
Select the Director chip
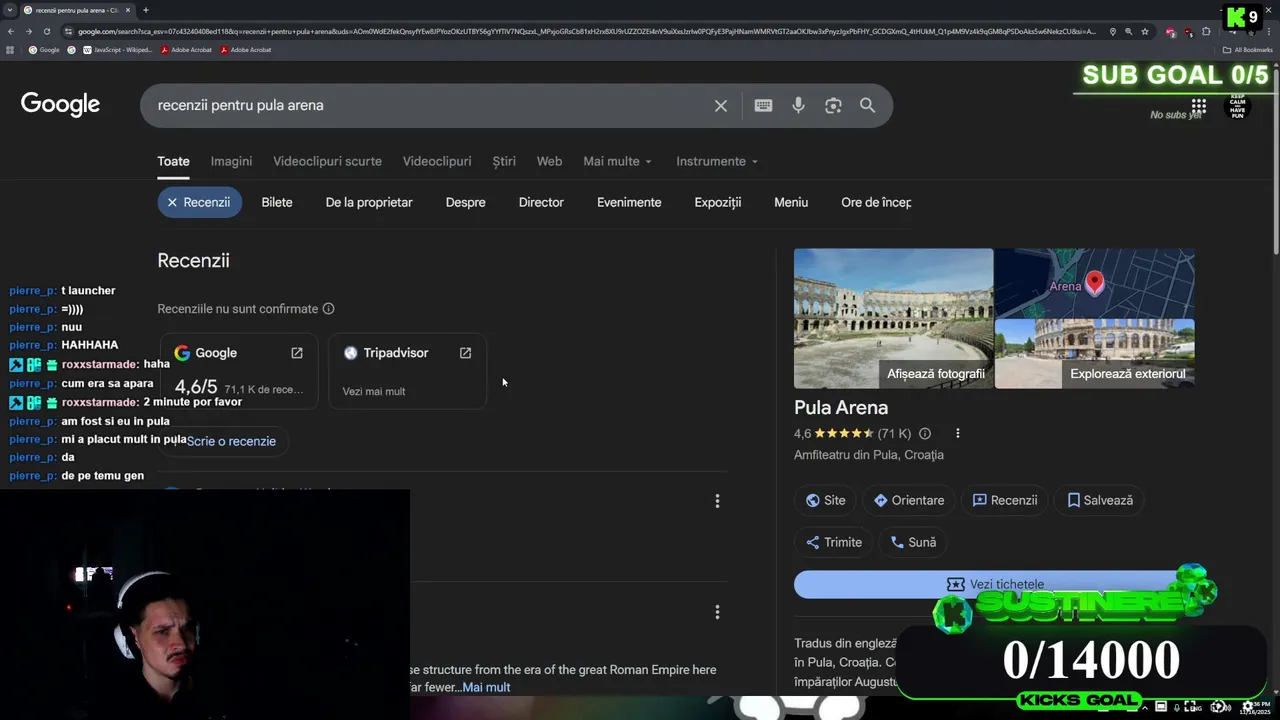pos(541,202)
